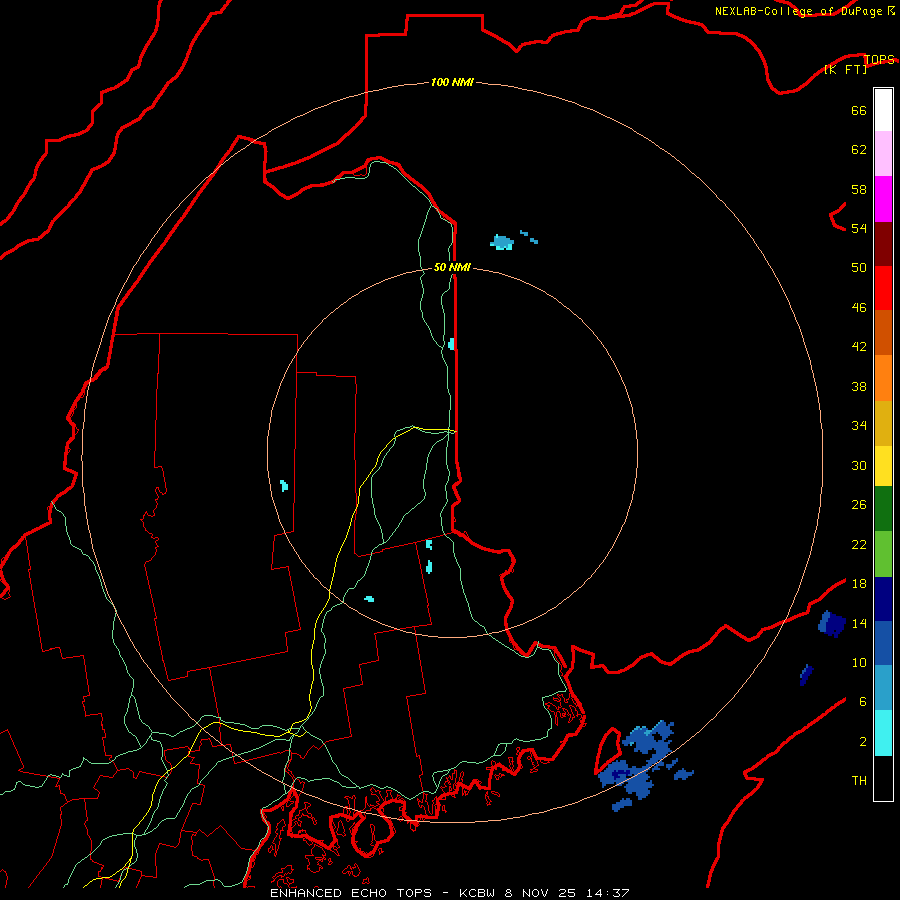Click the light blue echo beyond the 50 NMI ring
This screenshot has height=900, width=900.
click(x=502, y=242)
